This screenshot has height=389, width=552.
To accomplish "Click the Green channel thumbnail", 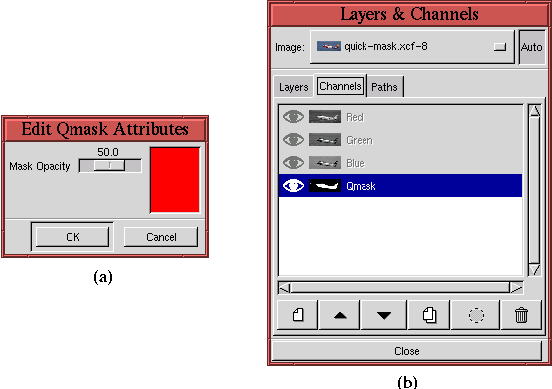I will pyautogui.click(x=325, y=140).
